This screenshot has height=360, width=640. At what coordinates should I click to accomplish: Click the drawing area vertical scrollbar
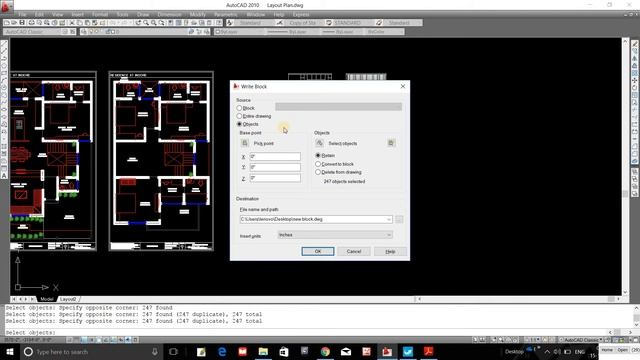point(625,167)
